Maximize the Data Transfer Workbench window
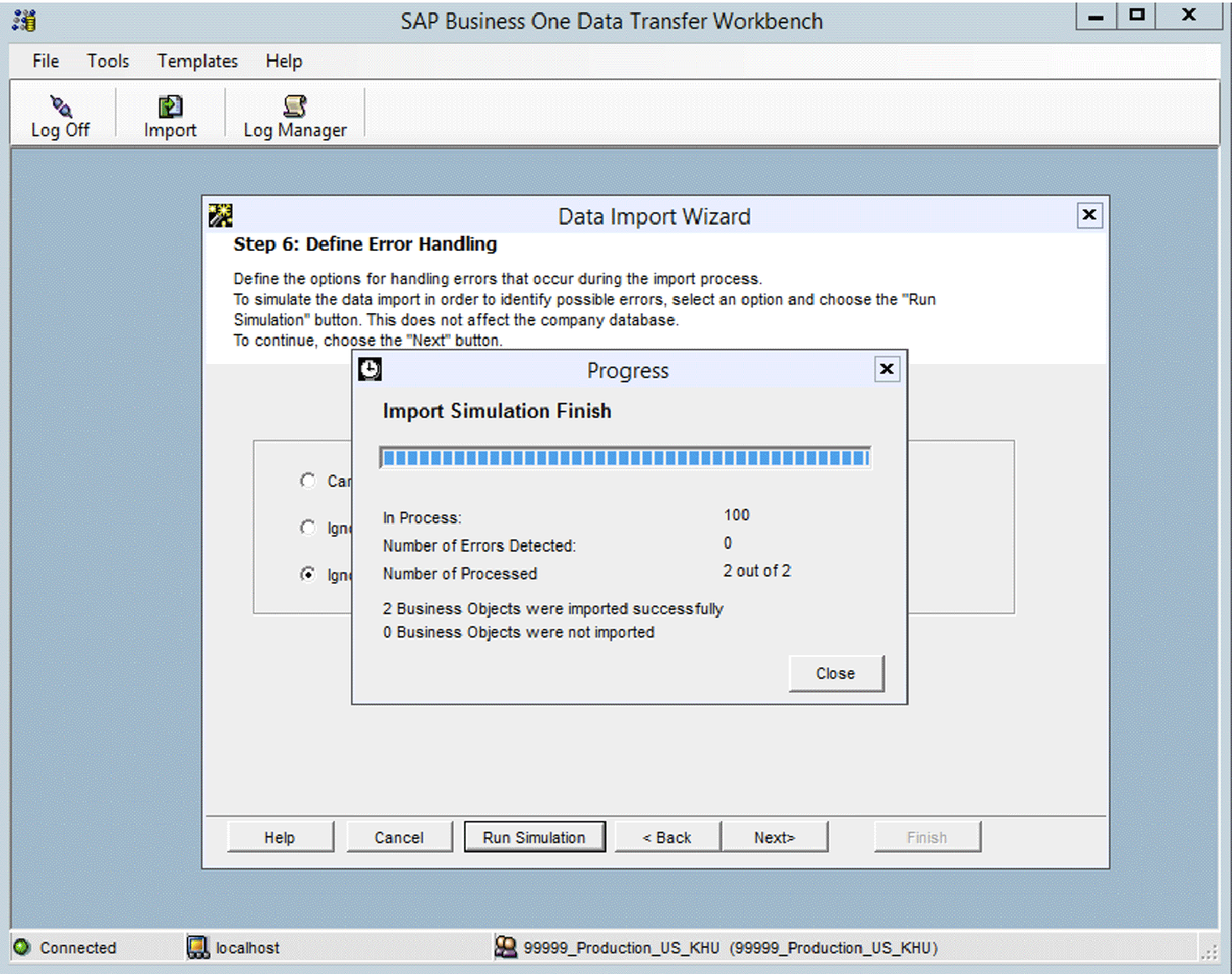Viewport: 1232px width, 974px height. point(1137,16)
